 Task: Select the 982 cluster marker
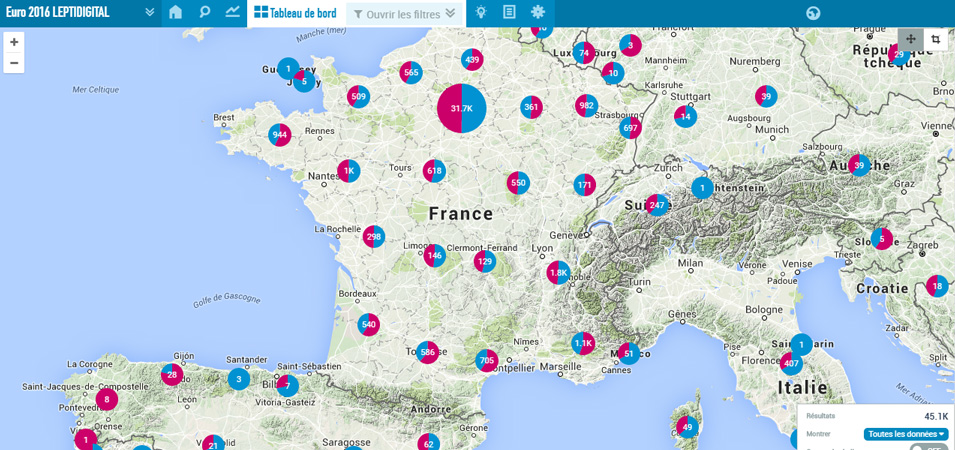[x=587, y=106]
